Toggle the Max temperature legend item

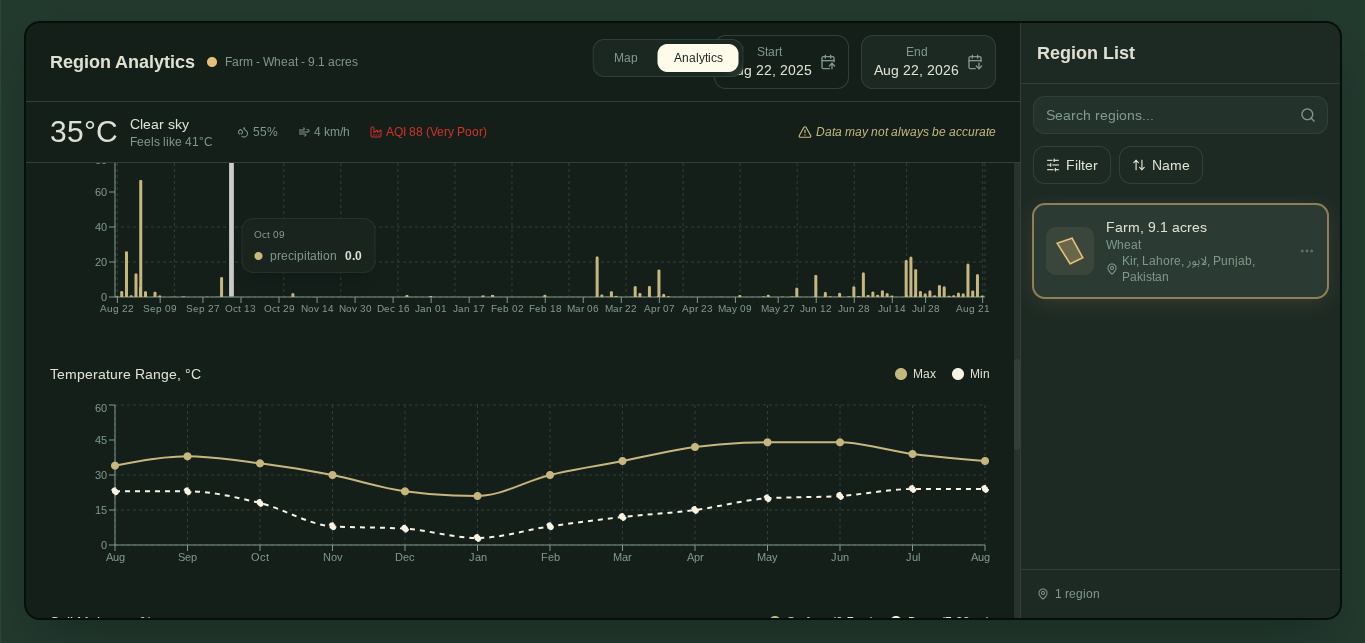[915, 374]
